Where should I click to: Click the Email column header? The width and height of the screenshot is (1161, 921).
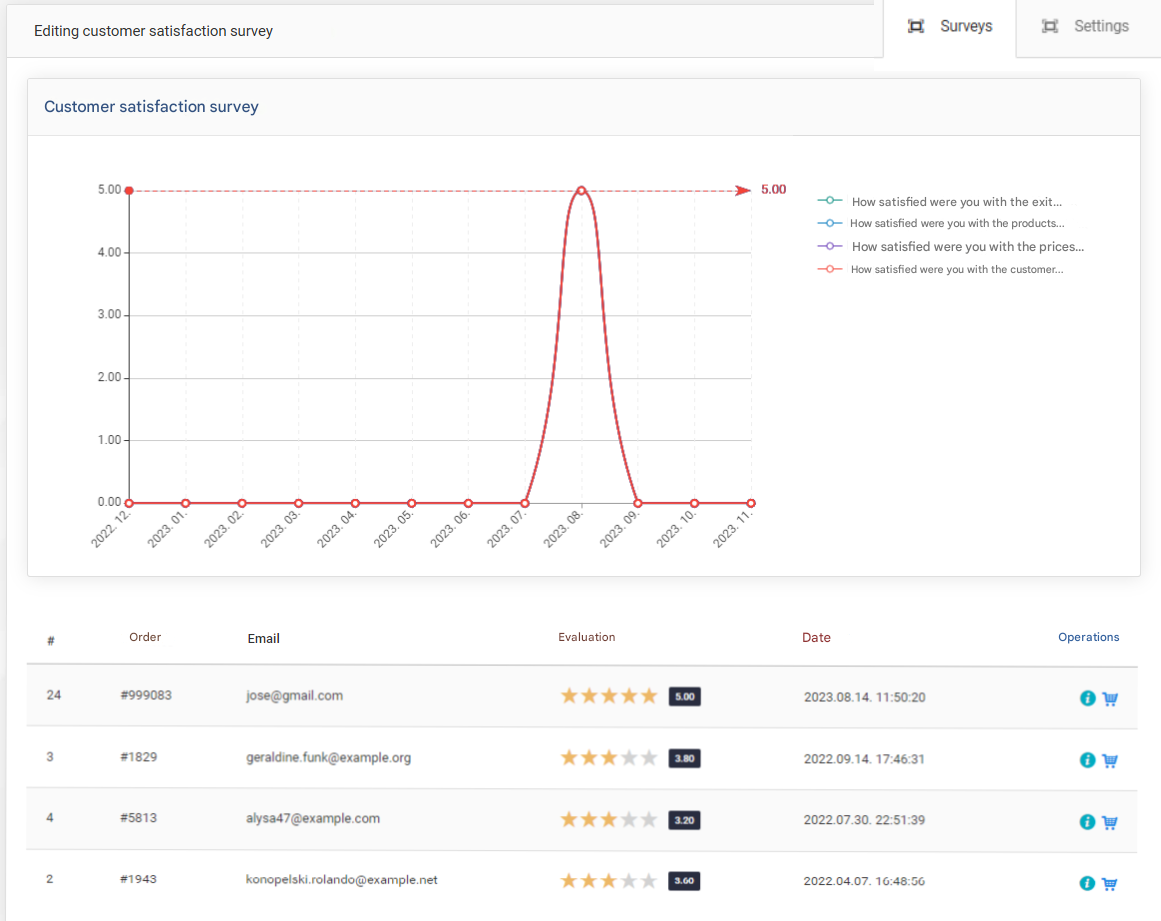point(264,638)
